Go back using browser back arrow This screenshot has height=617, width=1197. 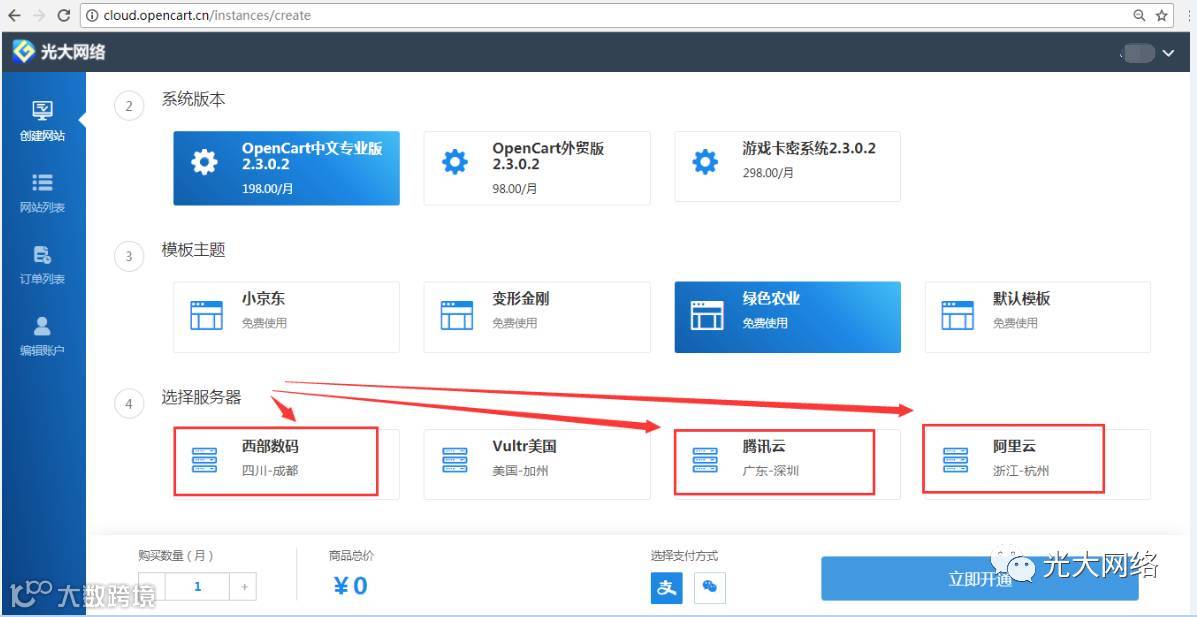click(14, 15)
